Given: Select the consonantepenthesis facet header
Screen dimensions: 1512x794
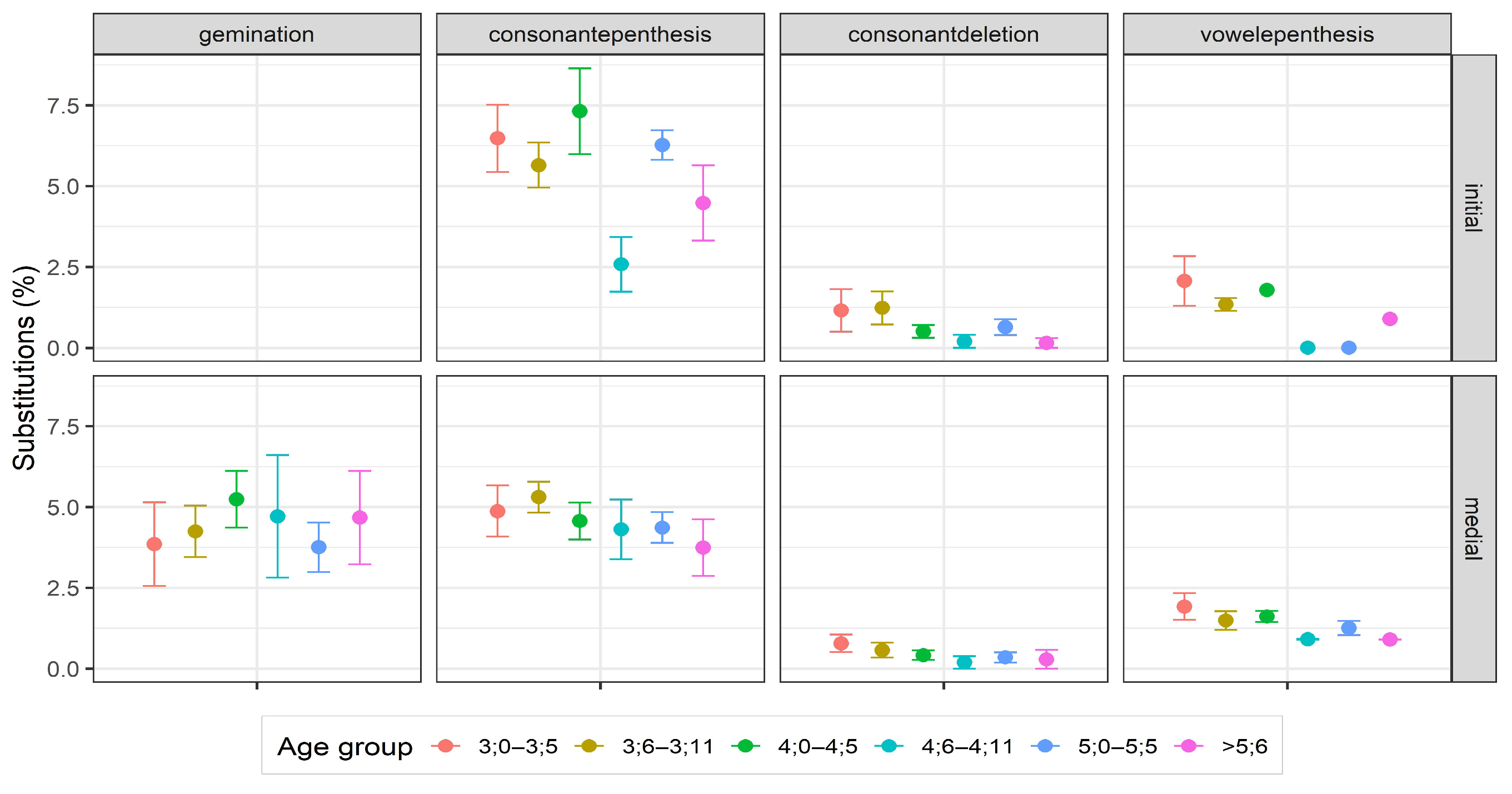Looking at the screenshot, I should point(600,34).
